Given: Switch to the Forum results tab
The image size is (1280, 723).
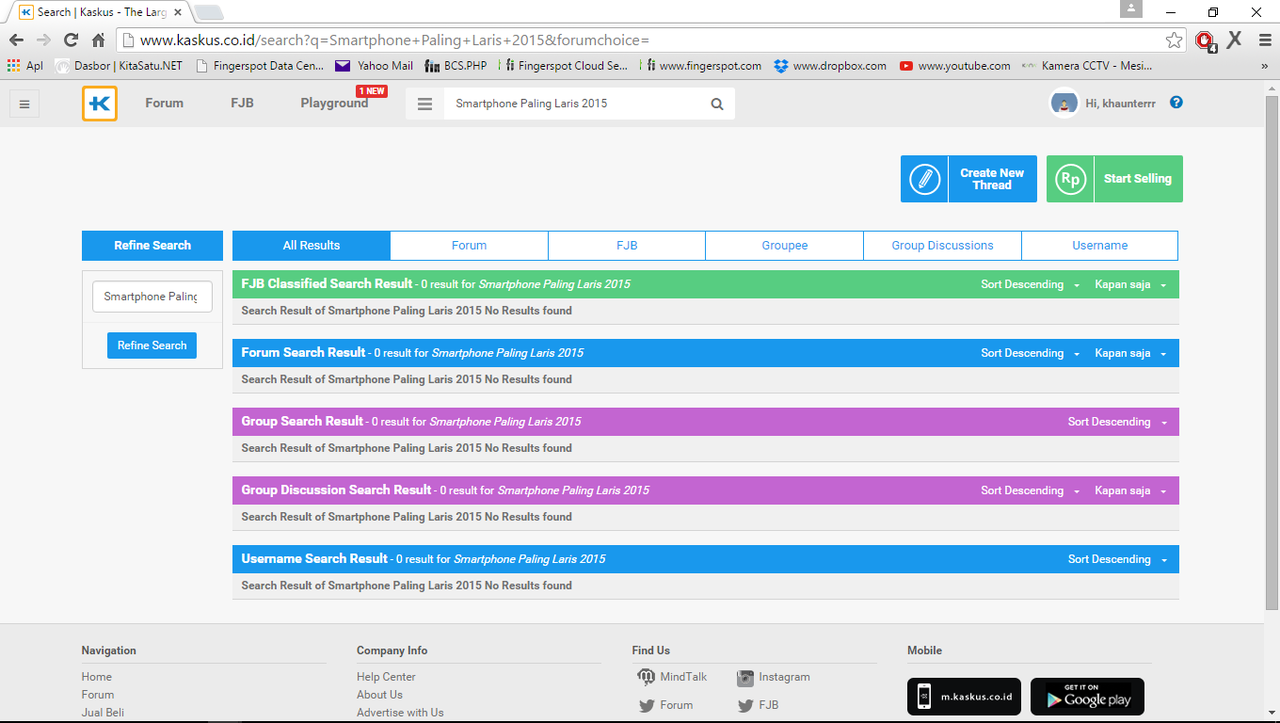Looking at the screenshot, I should (469, 245).
